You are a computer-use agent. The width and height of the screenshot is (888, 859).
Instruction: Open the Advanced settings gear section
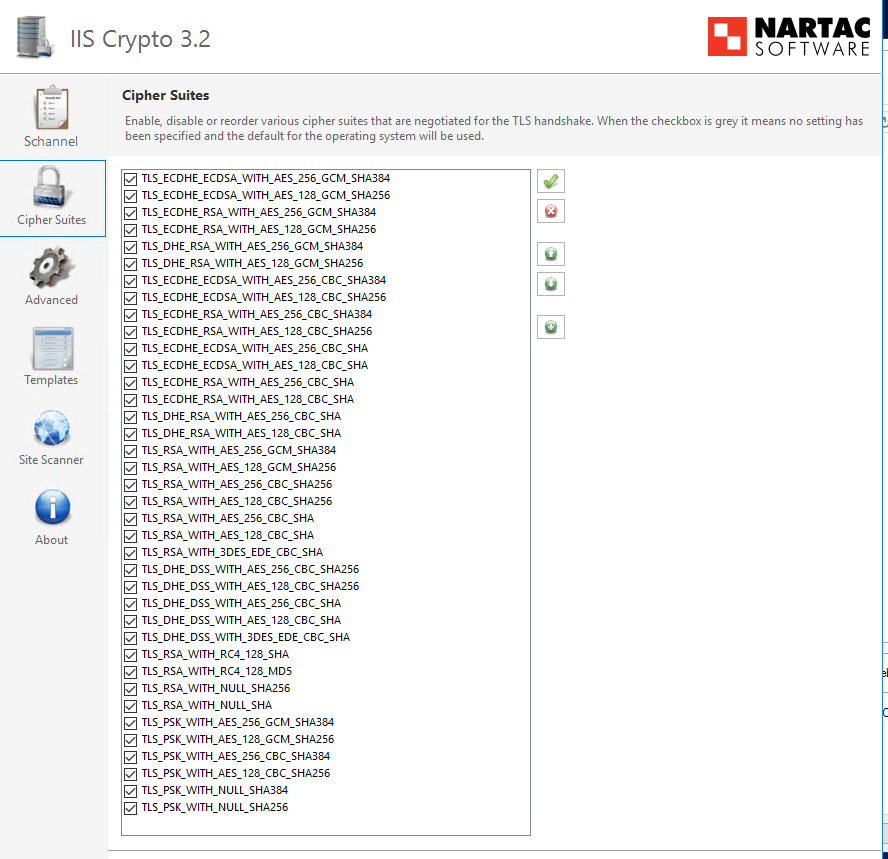coord(51,277)
